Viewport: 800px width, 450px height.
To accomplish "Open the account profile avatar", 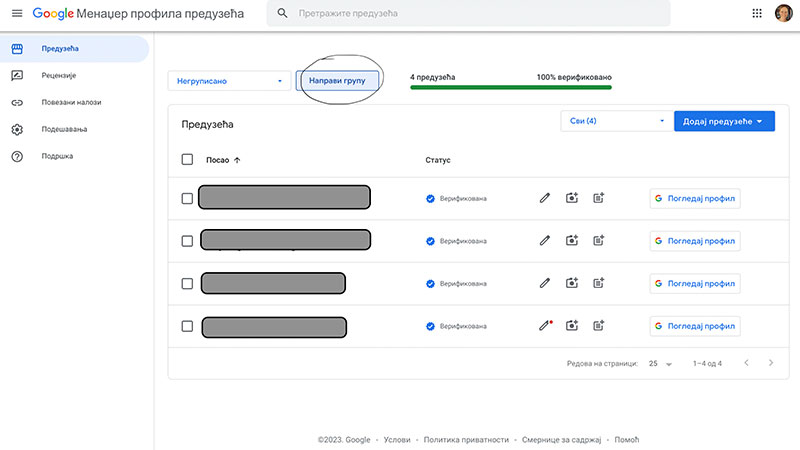I will click(783, 13).
